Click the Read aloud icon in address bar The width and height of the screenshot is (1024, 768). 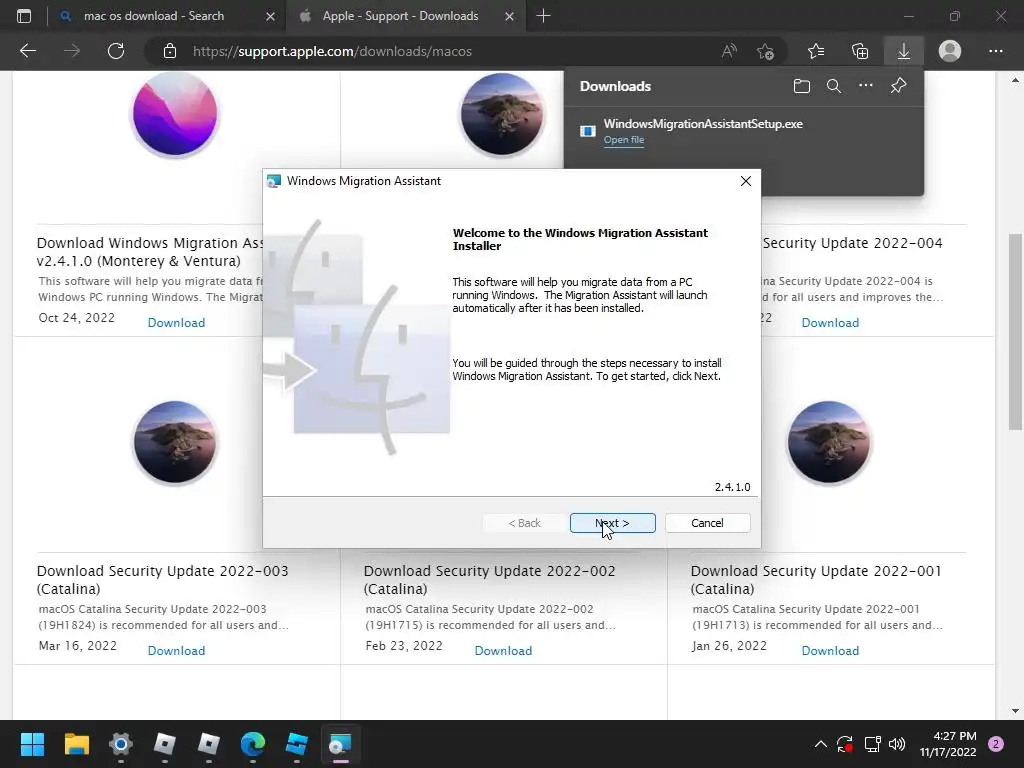729,51
